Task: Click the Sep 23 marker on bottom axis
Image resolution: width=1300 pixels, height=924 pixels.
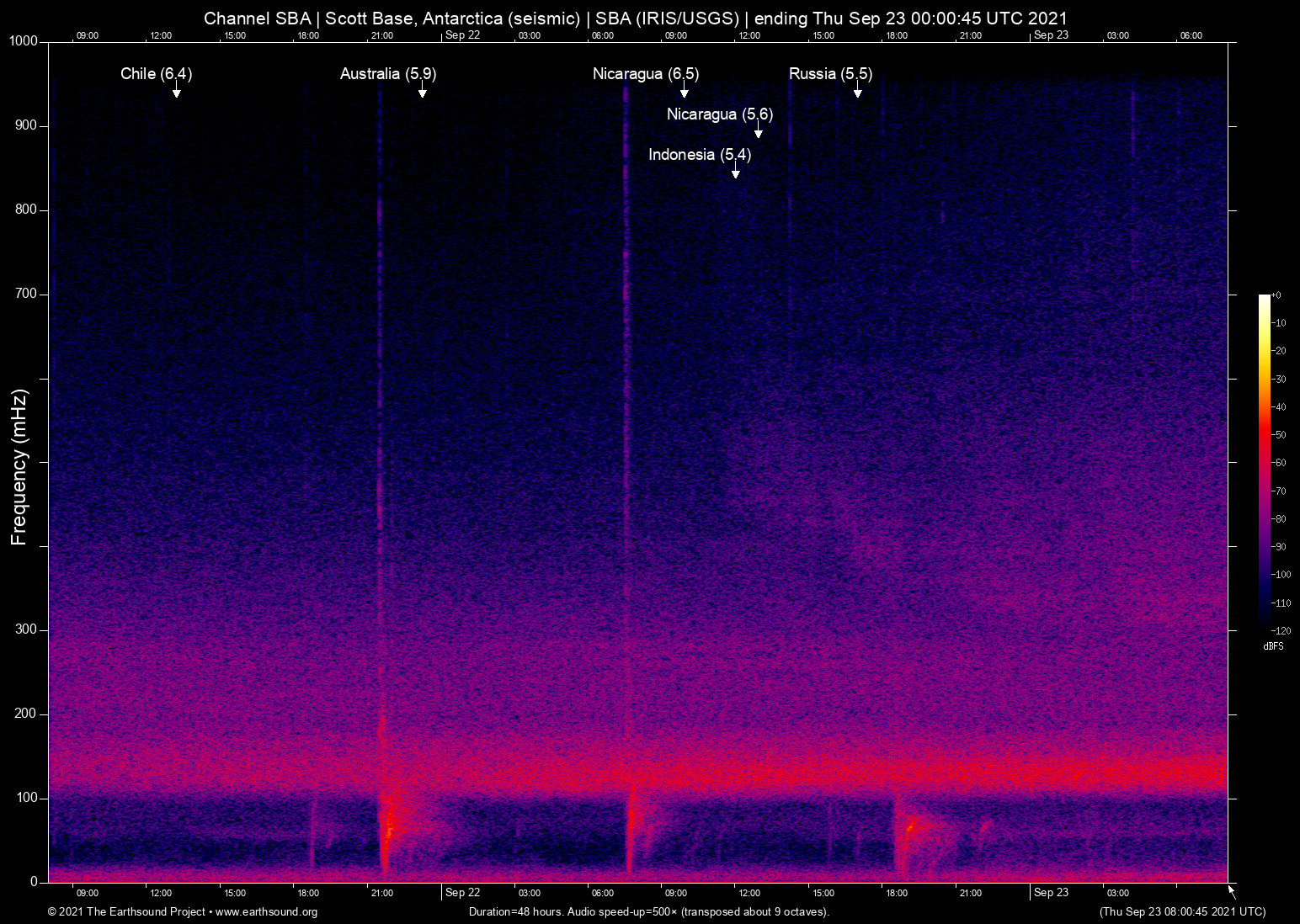Action: [x=1051, y=893]
